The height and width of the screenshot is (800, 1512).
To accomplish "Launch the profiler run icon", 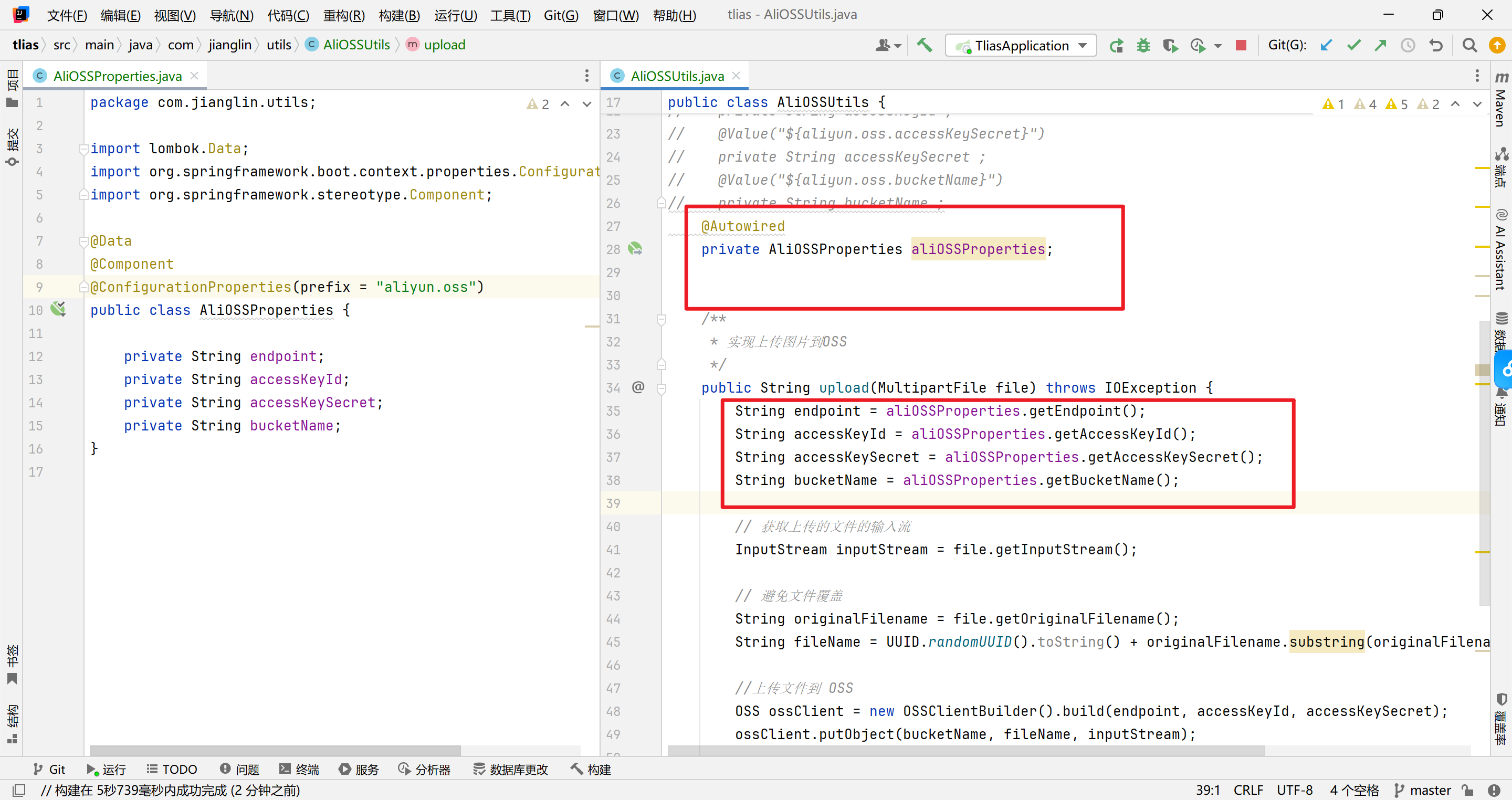I will (1198, 45).
